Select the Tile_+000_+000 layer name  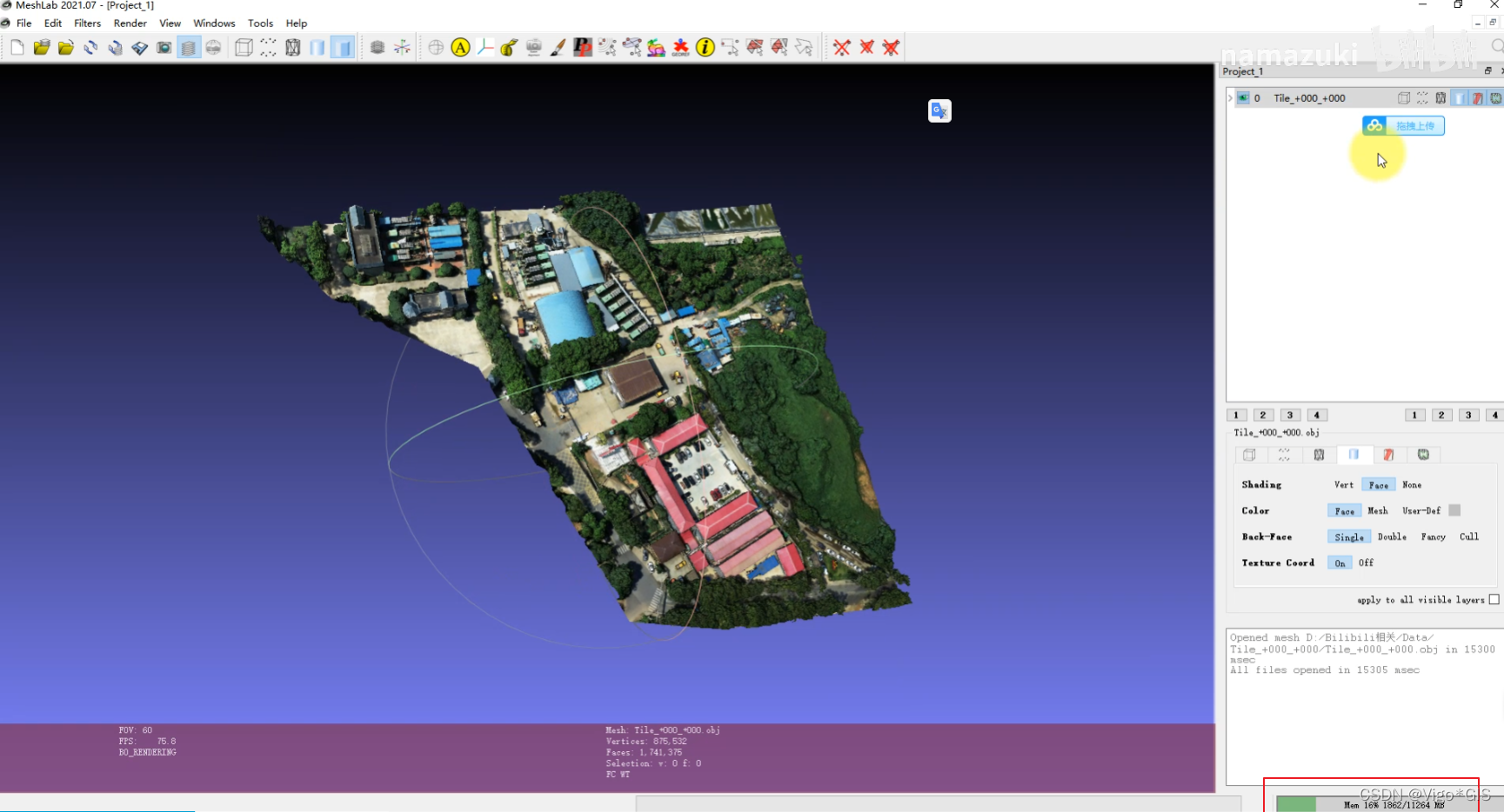1309,98
